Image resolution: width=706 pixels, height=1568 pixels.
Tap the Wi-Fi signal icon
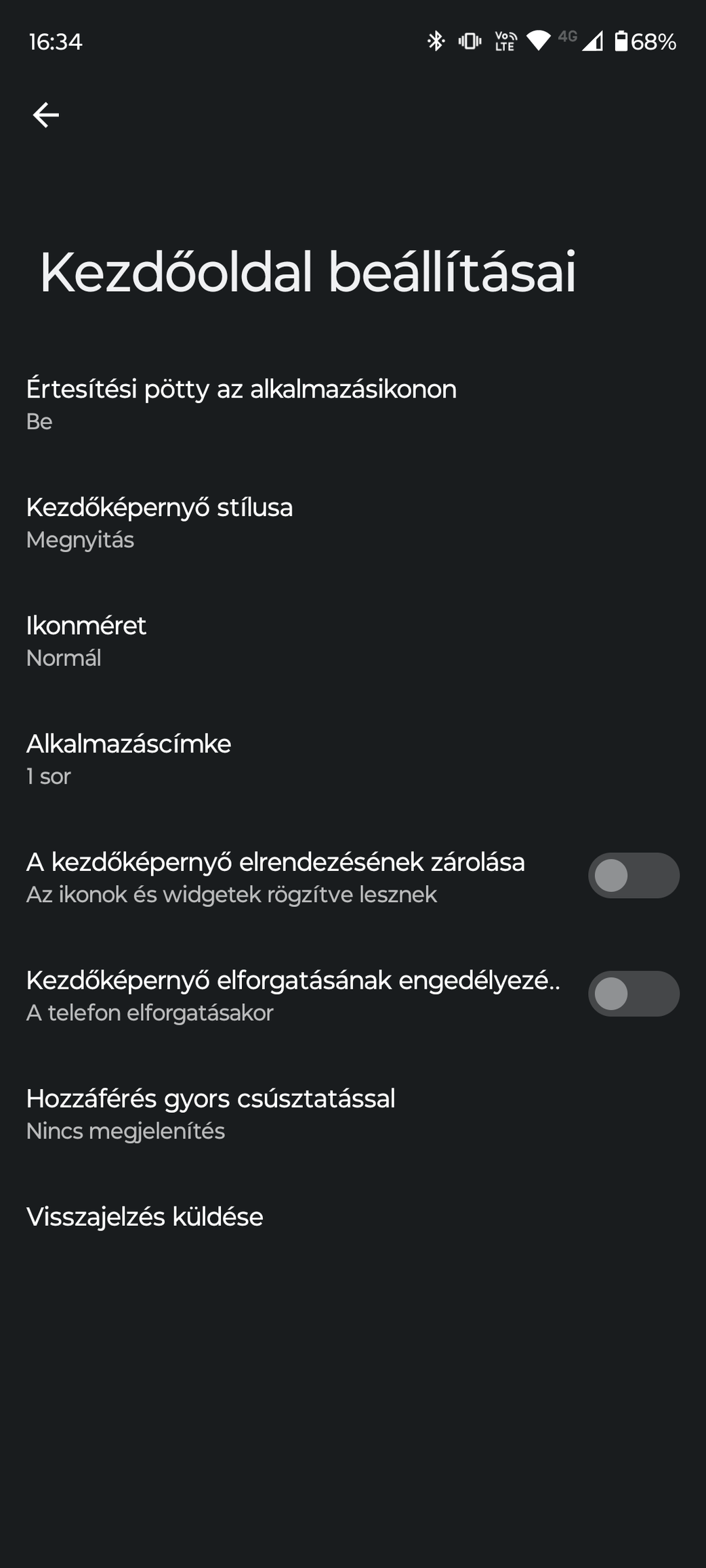point(539,41)
